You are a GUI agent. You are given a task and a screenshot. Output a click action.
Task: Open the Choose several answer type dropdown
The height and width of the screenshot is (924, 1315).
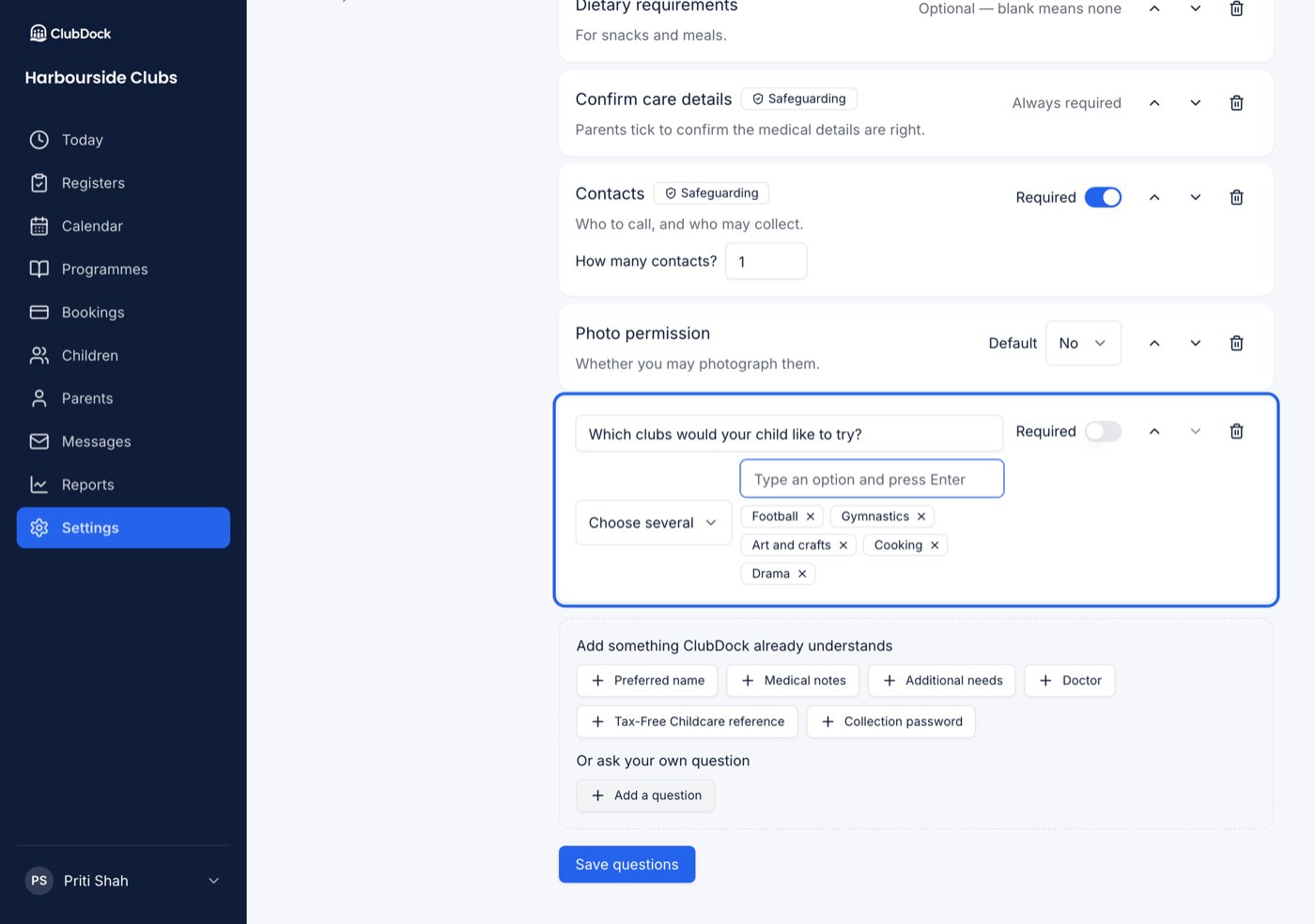[654, 523]
